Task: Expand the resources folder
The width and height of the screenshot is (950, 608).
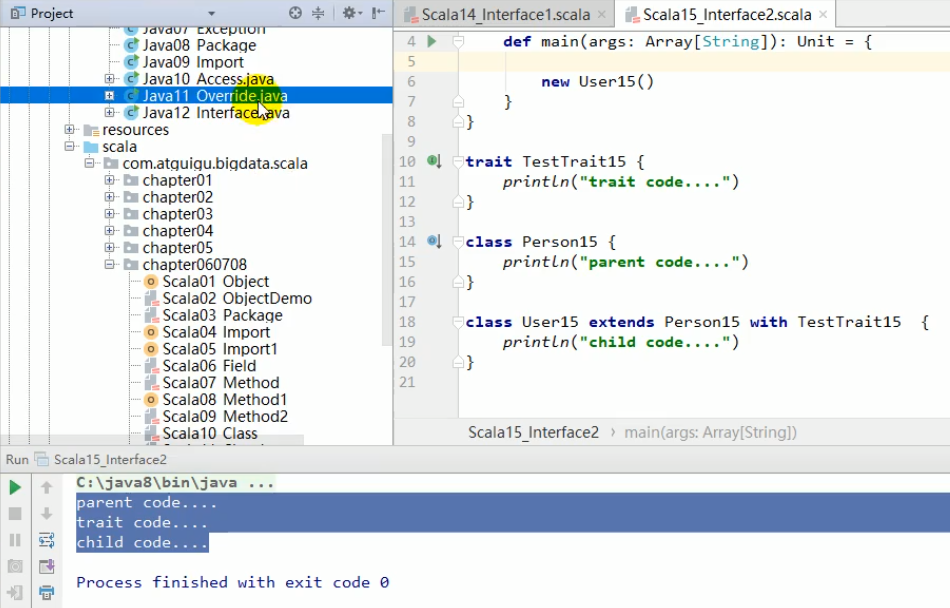Action: (x=69, y=130)
